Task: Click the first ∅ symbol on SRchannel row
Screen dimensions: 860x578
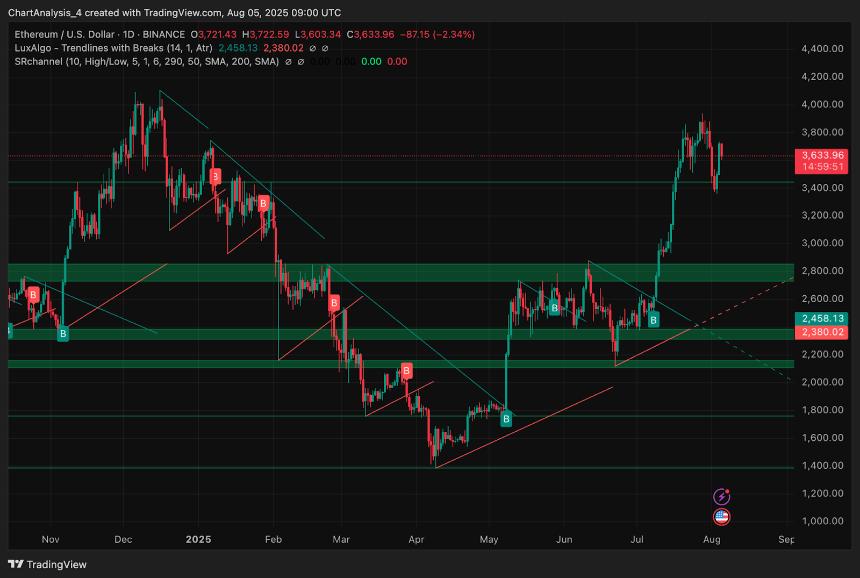Action: coord(289,62)
